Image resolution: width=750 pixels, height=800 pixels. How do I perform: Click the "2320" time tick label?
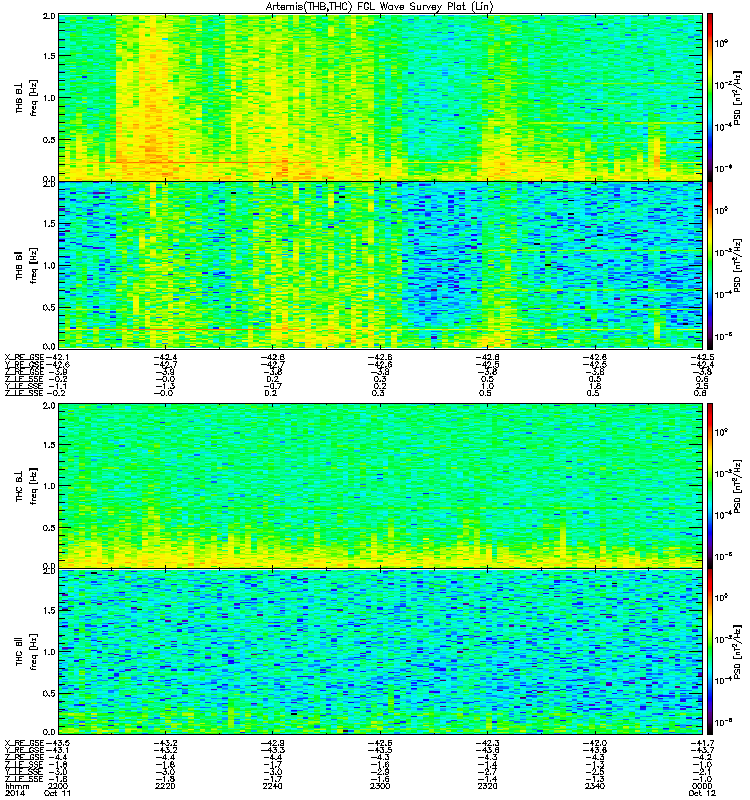(487, 786)
